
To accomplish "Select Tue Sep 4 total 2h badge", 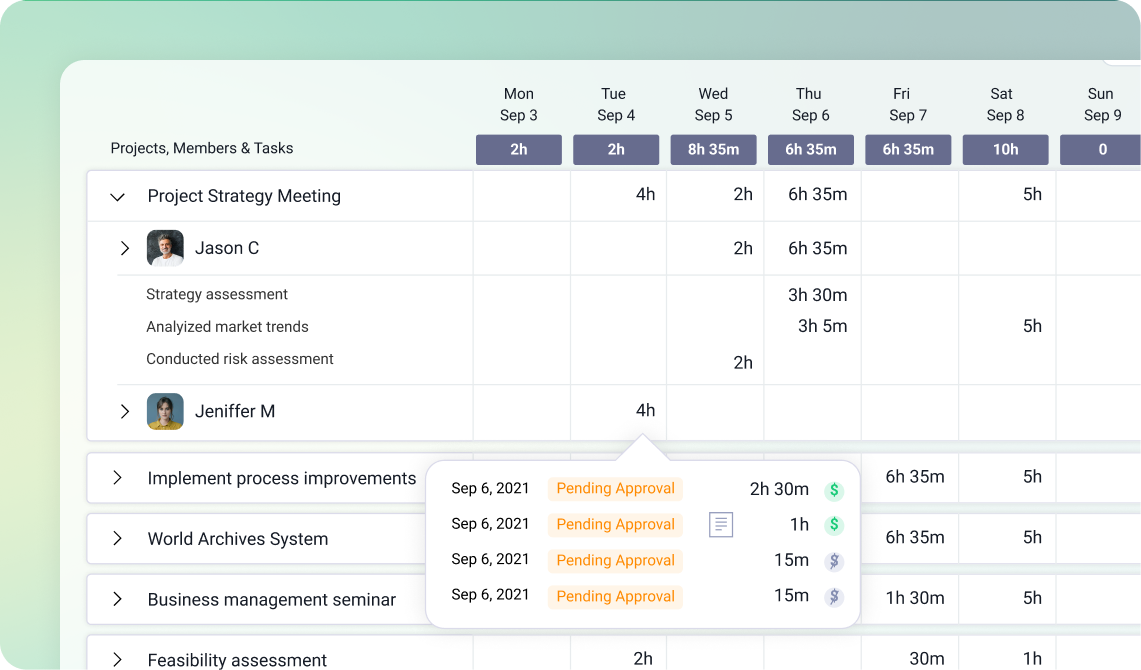I will pyautogui.click(x=616, y=149).
